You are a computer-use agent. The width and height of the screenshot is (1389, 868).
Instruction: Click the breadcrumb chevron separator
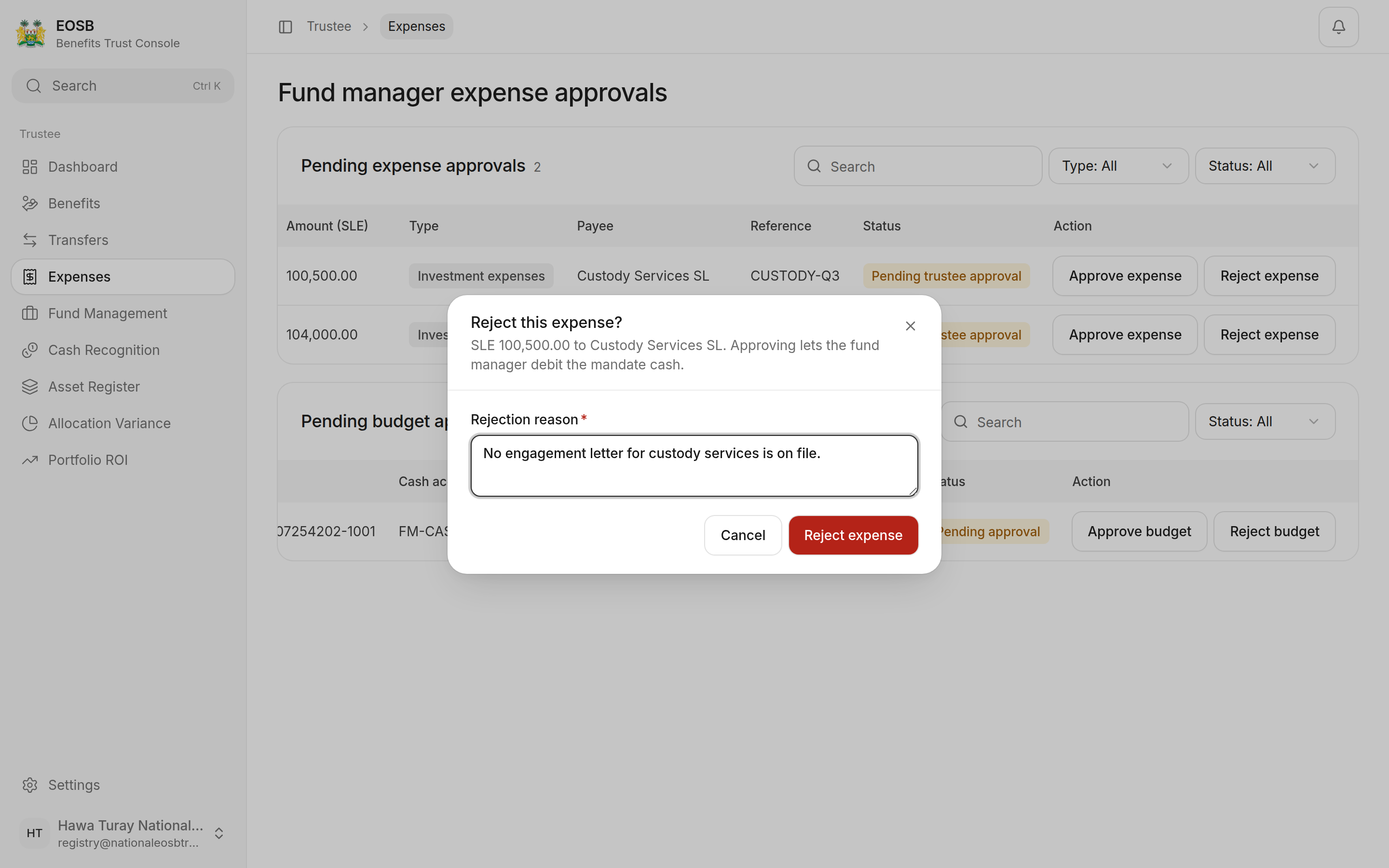[366, 27]
